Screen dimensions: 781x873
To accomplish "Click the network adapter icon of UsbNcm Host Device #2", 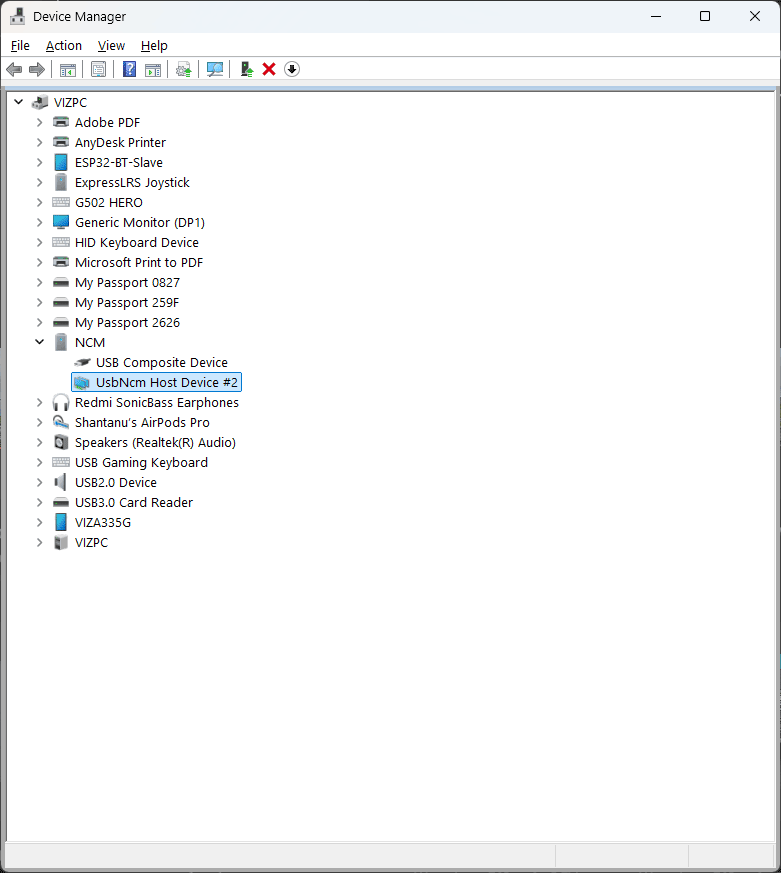I will [x=82, y=382].
